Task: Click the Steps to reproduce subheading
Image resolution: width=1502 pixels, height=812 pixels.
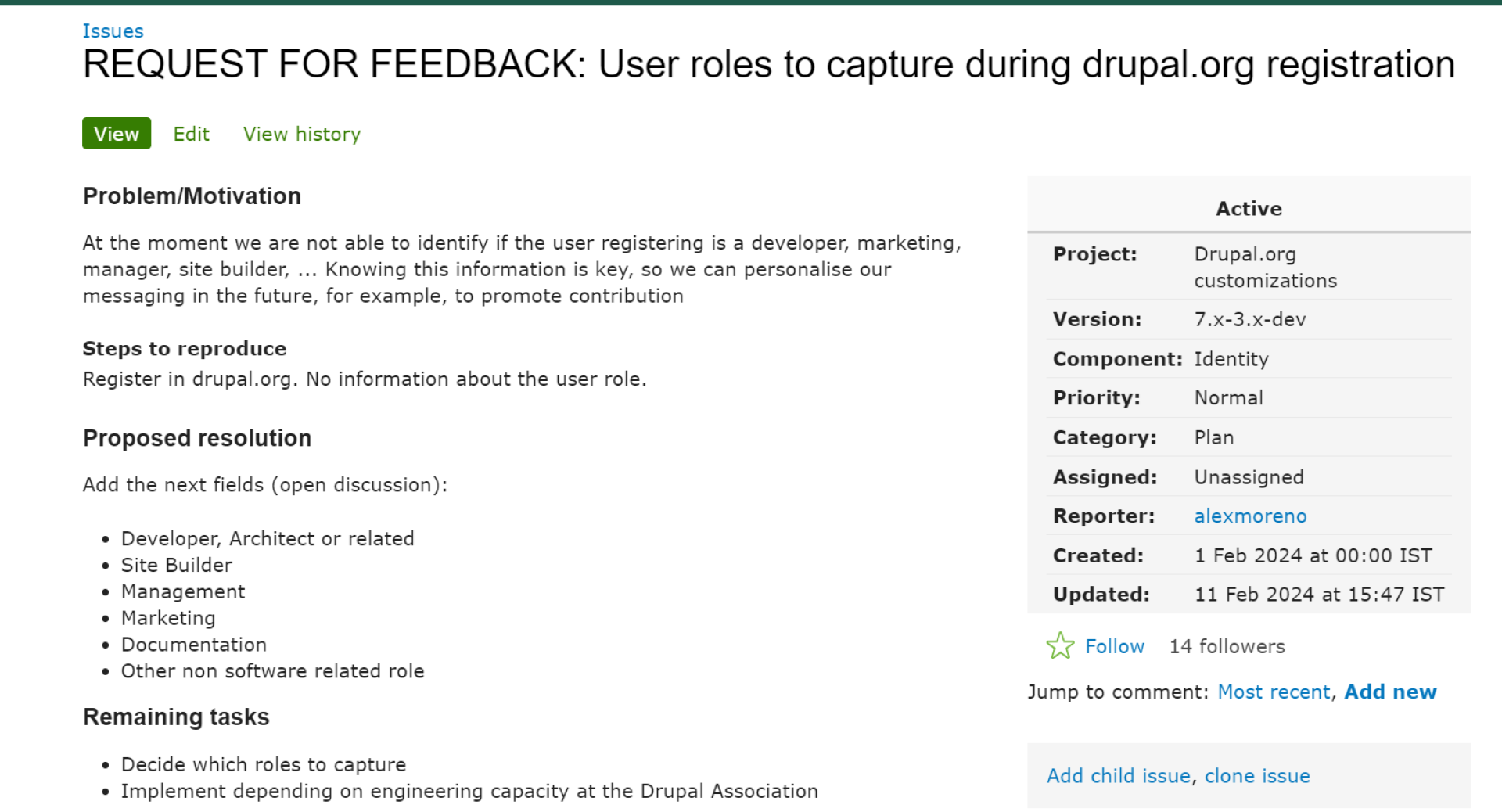Action: click(x=185, y=348)
